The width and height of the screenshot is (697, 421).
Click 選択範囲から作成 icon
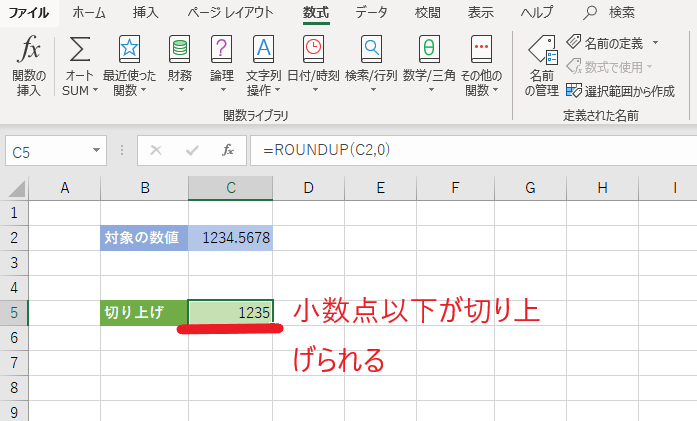pos(574,90)
